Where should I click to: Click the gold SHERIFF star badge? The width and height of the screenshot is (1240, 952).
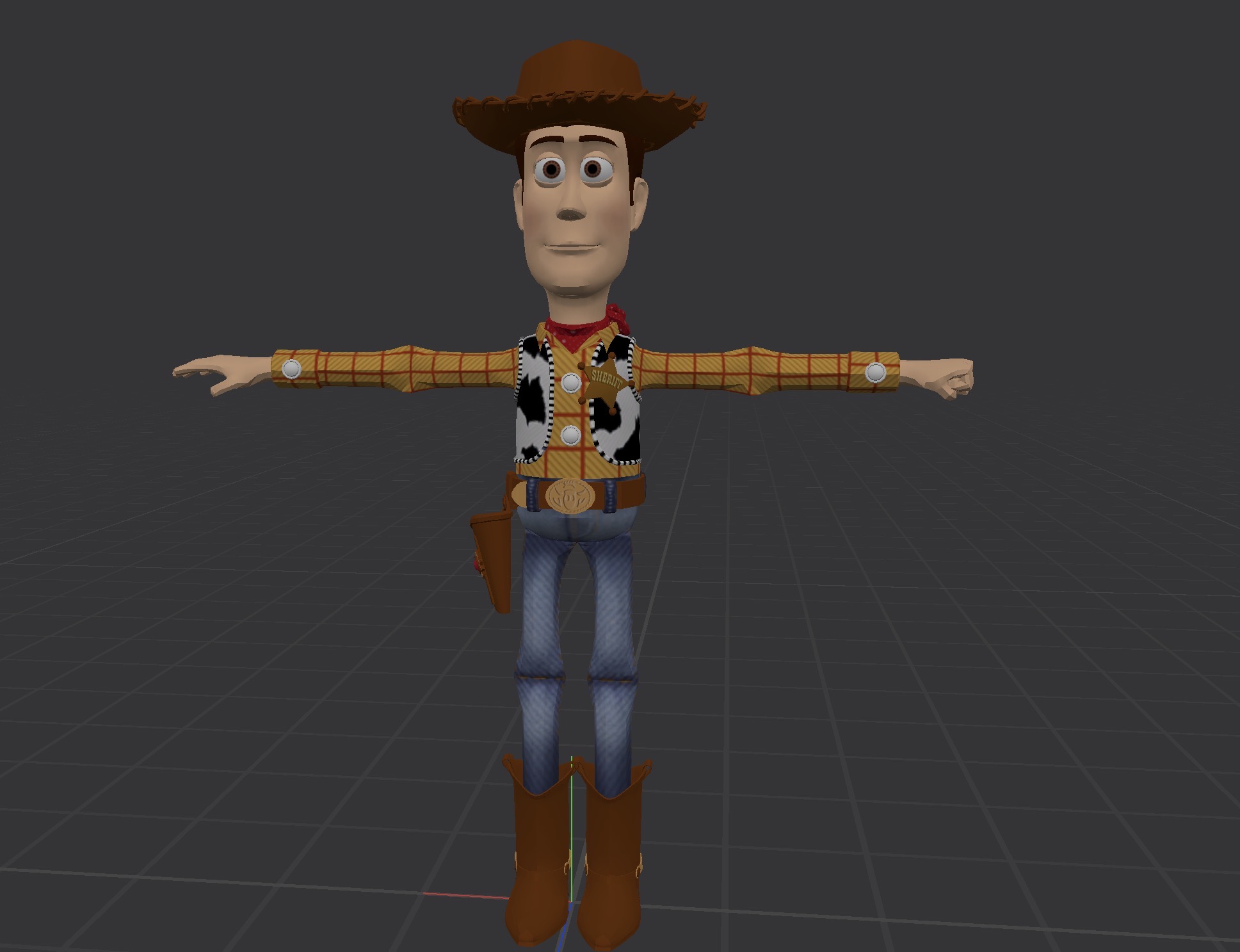pyautogui.click(x=605, y=382)
